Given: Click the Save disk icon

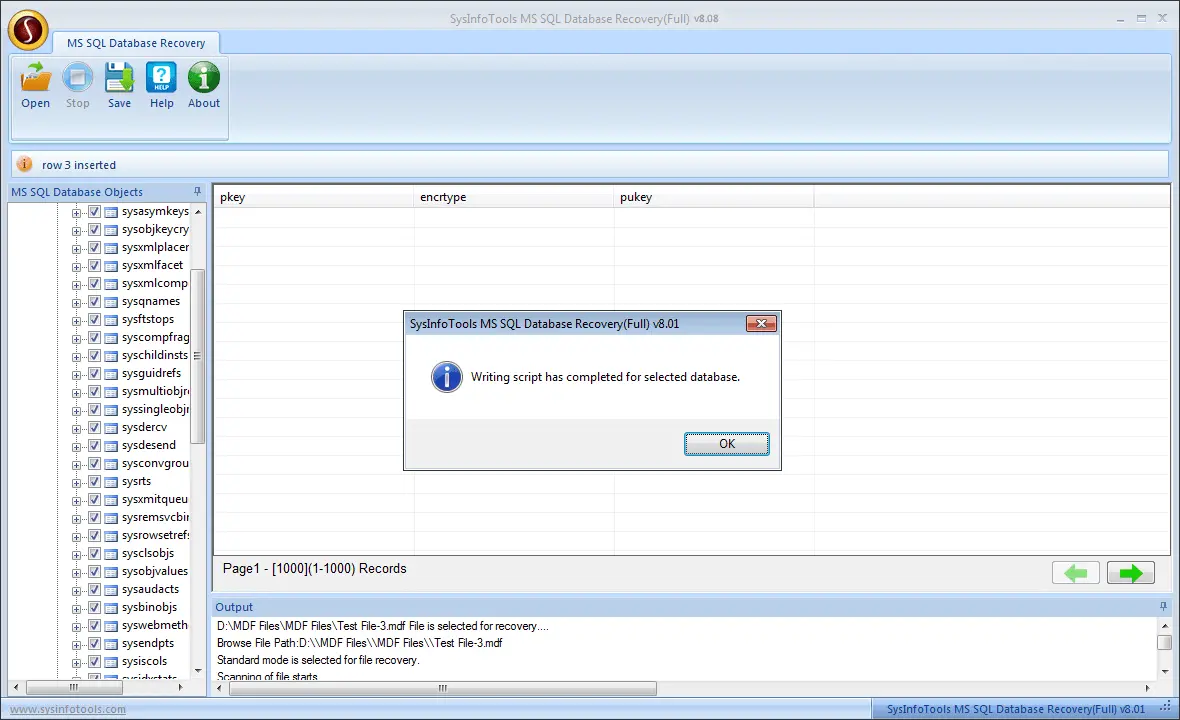Looking at the screenshot, I should click(119, 77).
